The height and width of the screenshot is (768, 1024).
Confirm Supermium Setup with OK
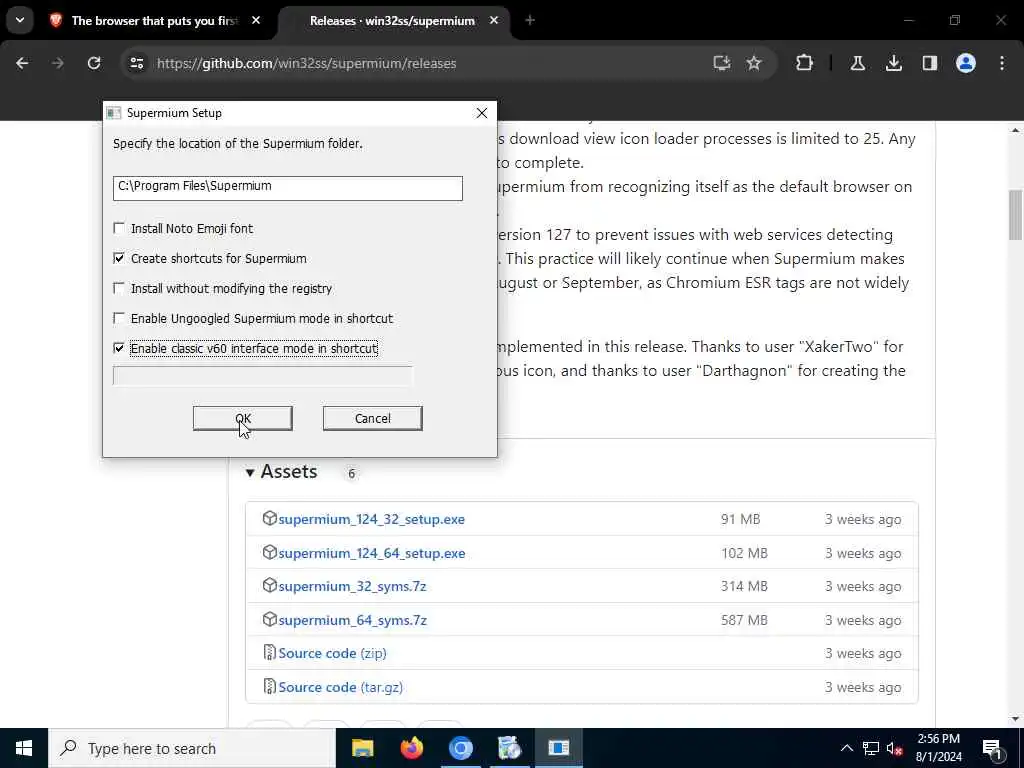[242, 418]
